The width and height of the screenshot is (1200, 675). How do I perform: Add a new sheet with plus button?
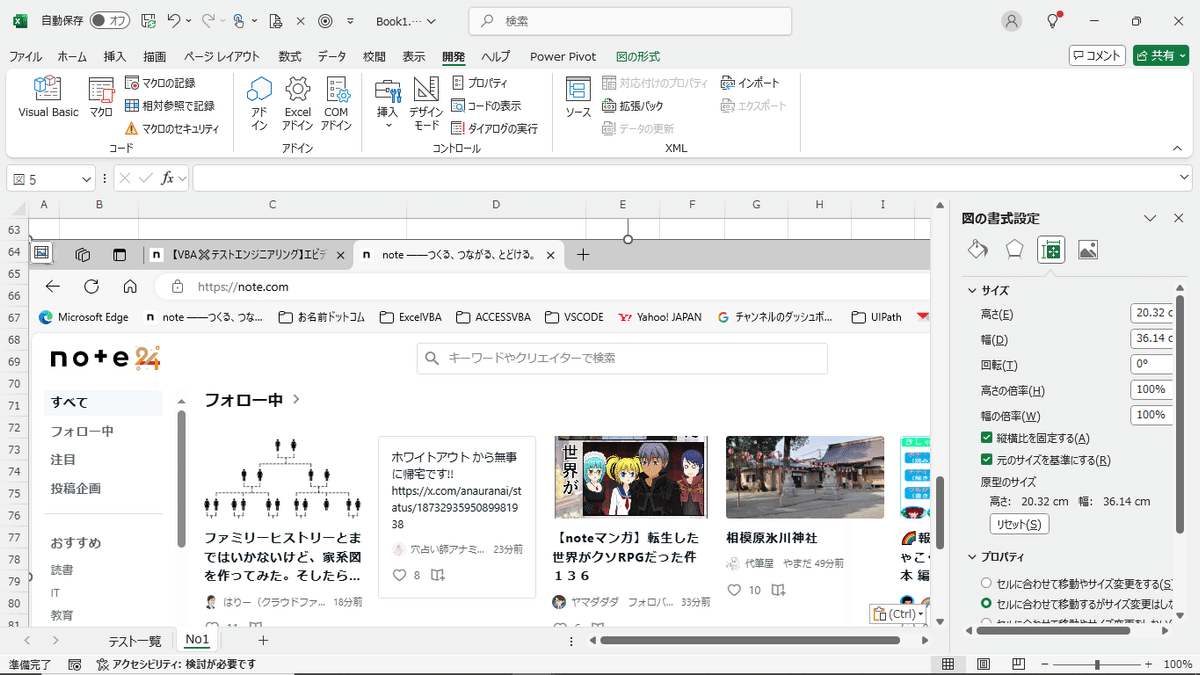(263, 640)
